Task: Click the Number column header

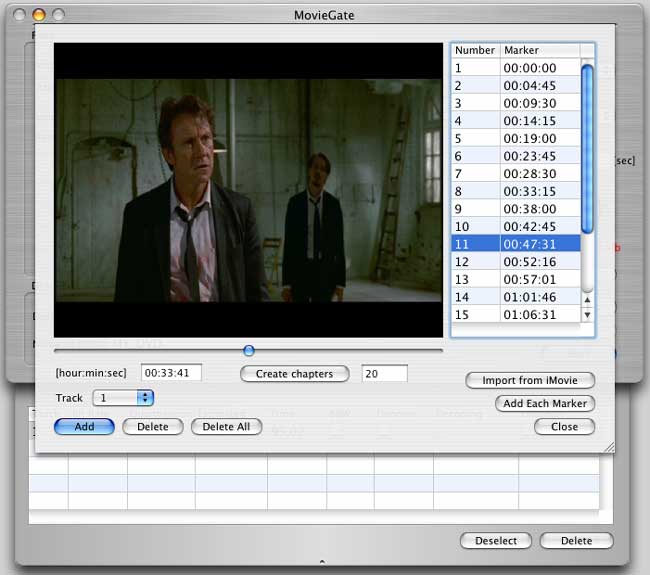Action: (x=475, y=50)
